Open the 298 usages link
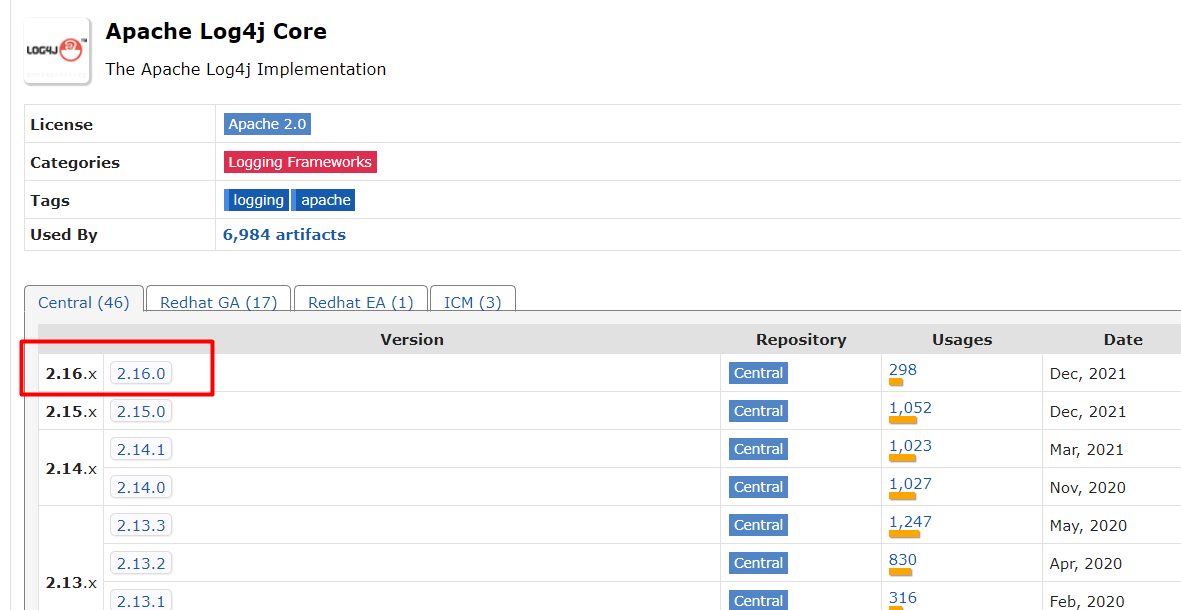The image size is (1181, 610). (x=902, y=370)
